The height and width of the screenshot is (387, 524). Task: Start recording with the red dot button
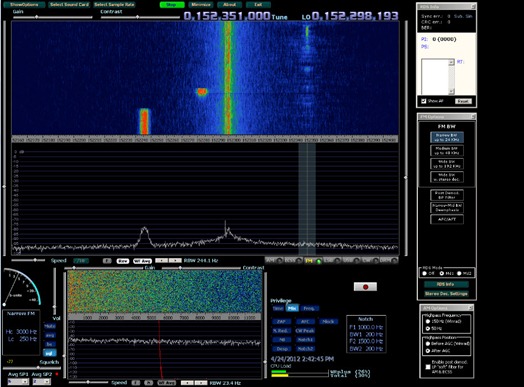click(x=365, y=287)
